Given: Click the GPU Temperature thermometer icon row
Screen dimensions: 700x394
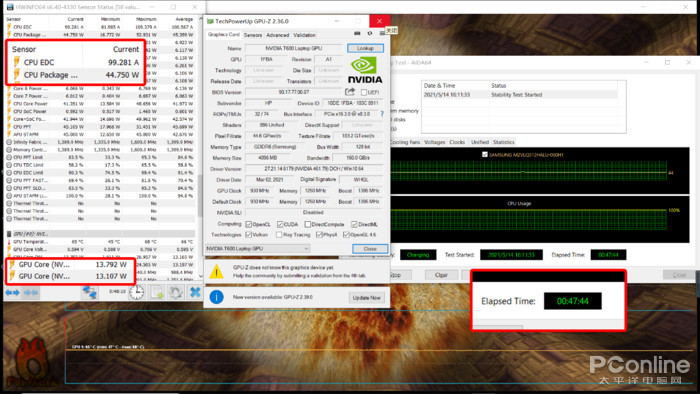Looking at the screenshot, I should (x=9, y=241).
